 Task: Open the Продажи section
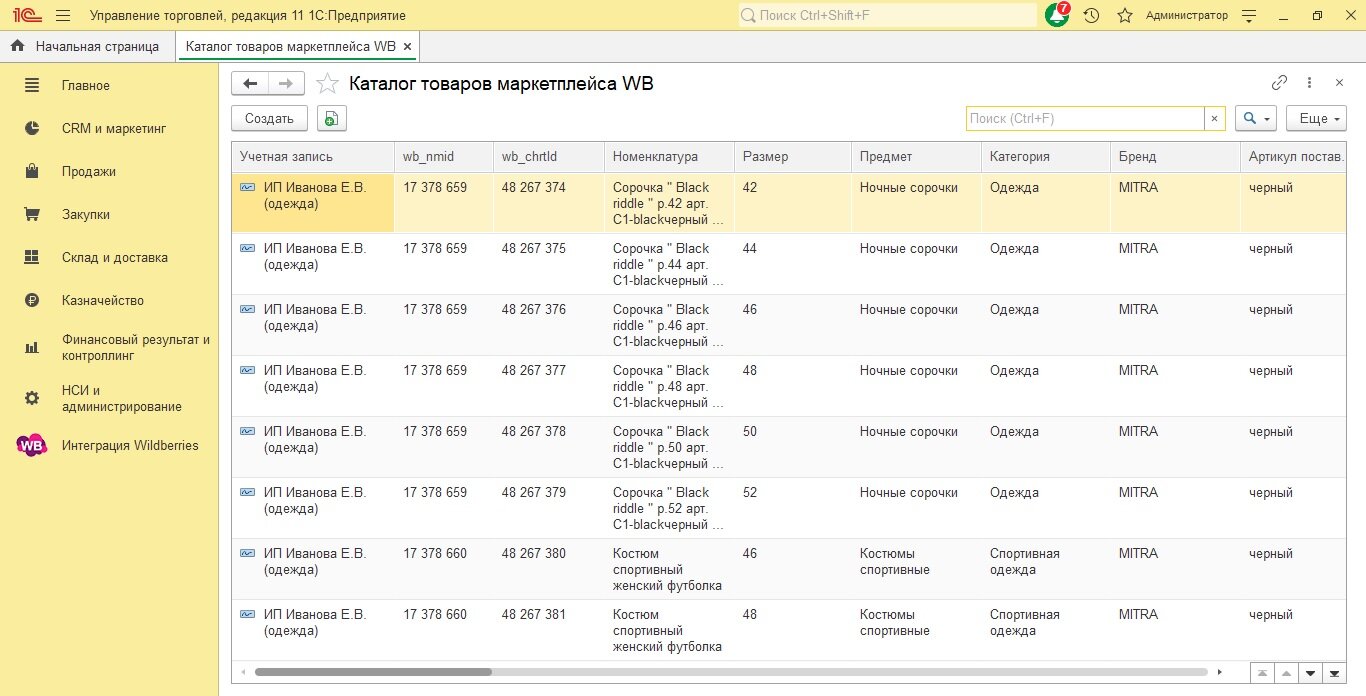point(89,172)
